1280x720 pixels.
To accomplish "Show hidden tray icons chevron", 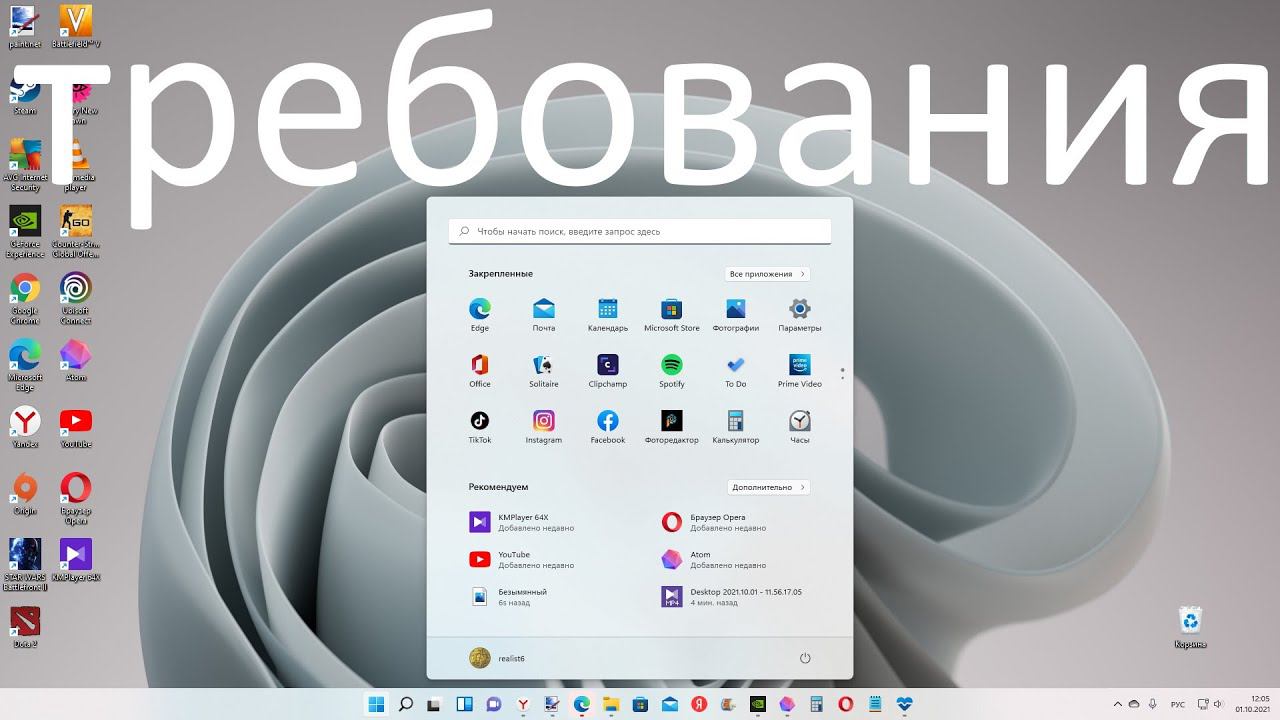I will tap(1118, 704).
